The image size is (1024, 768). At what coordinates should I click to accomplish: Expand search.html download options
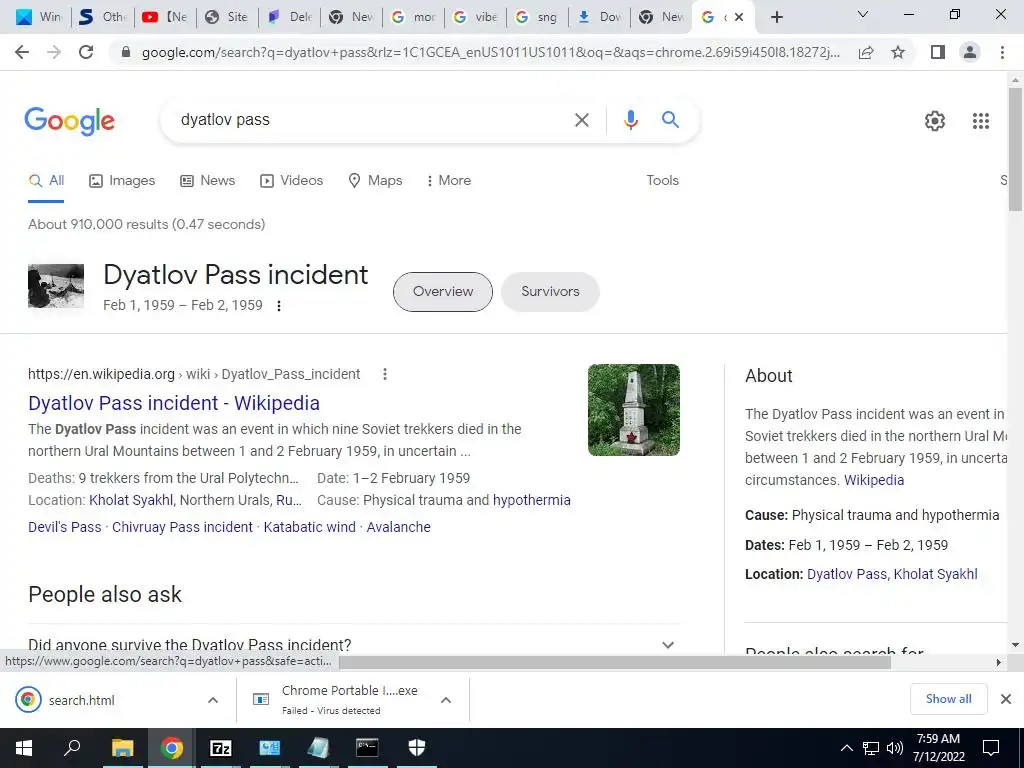[x=213, y=700]
